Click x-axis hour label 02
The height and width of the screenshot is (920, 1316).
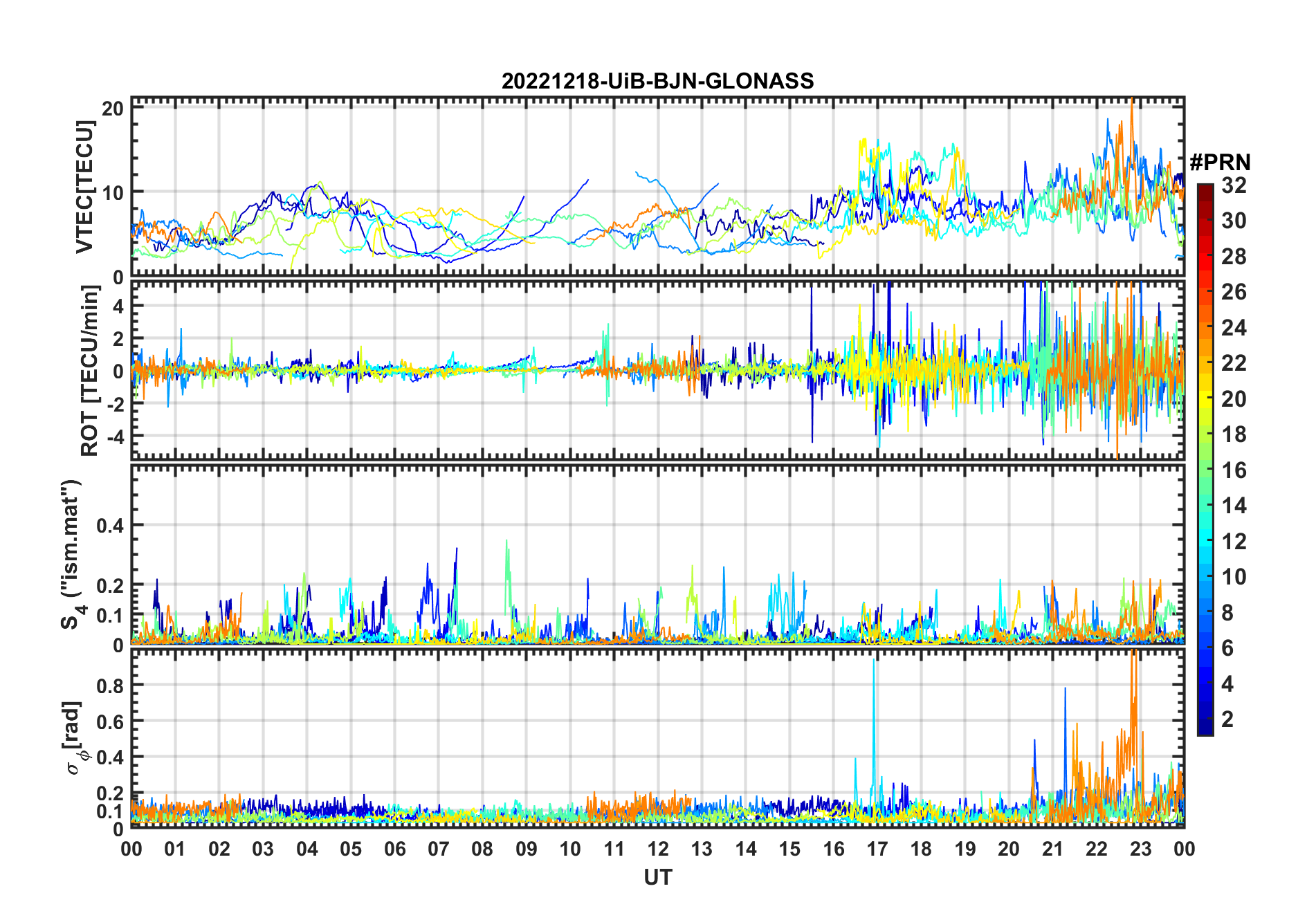pyautogui.click(x=219, y=849)
